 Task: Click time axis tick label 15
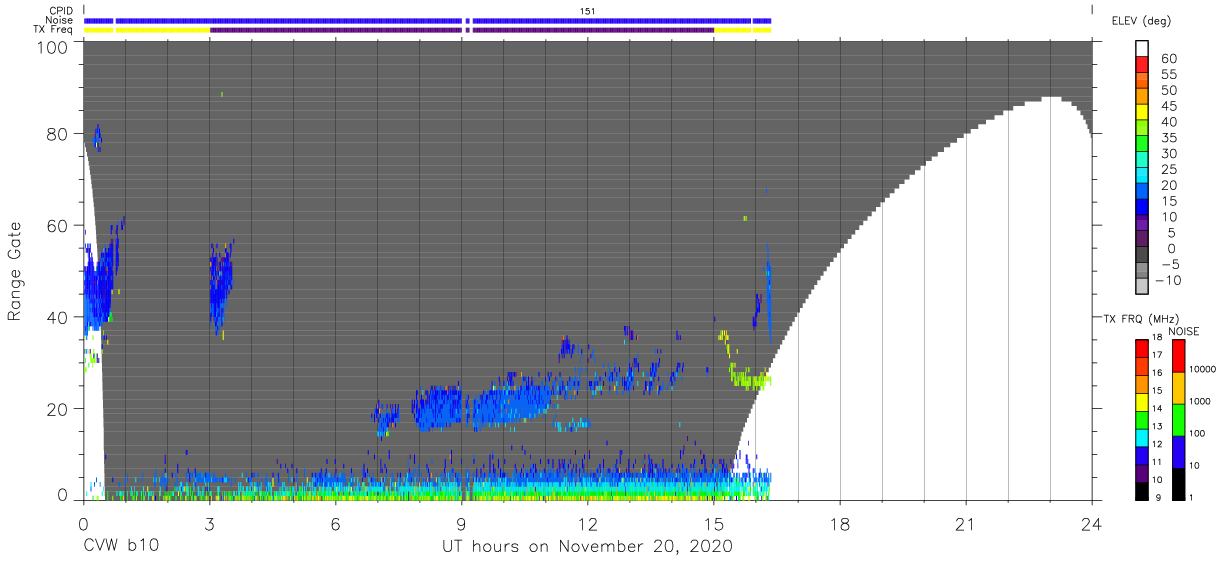click(x=714, y=523)
